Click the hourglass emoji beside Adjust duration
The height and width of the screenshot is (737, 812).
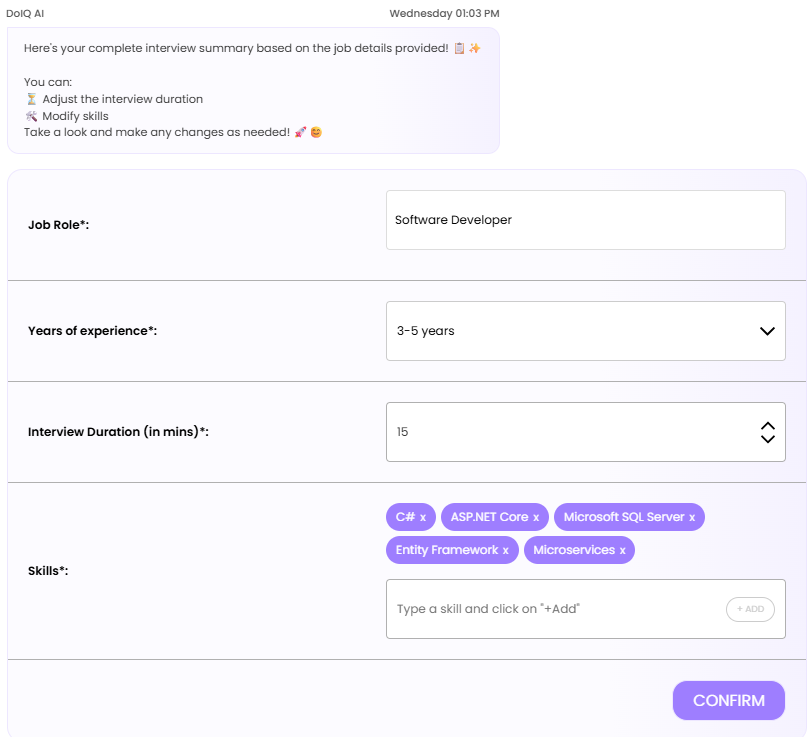pos(32,99)
